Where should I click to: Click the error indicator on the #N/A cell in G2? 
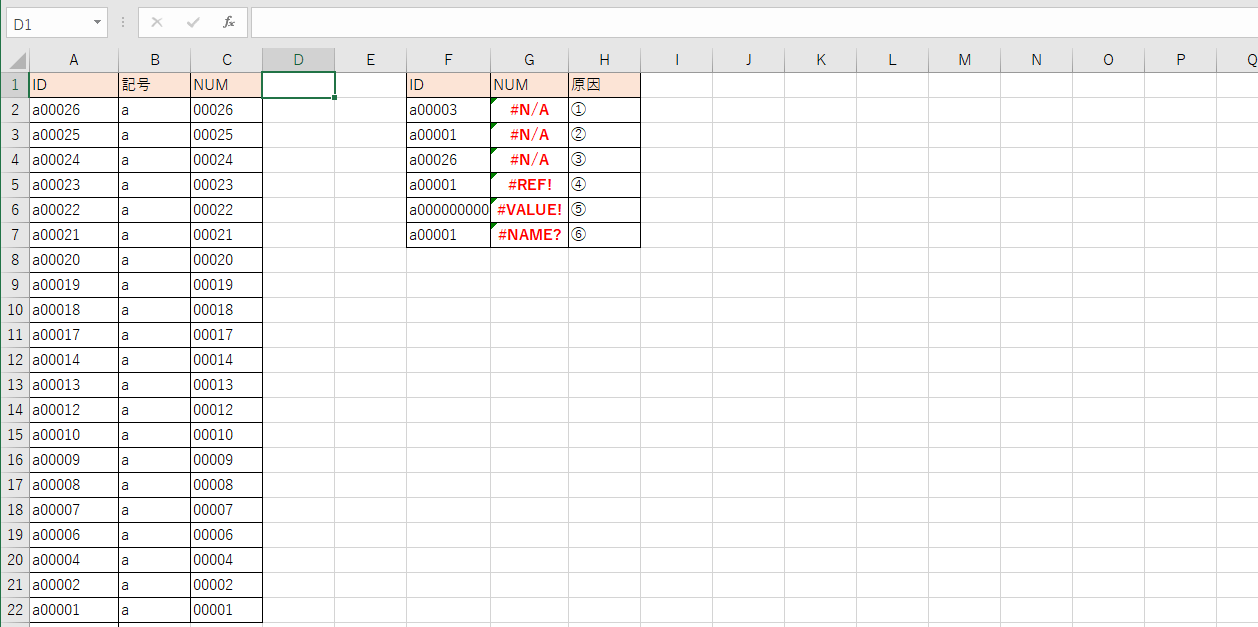(495, 103)
